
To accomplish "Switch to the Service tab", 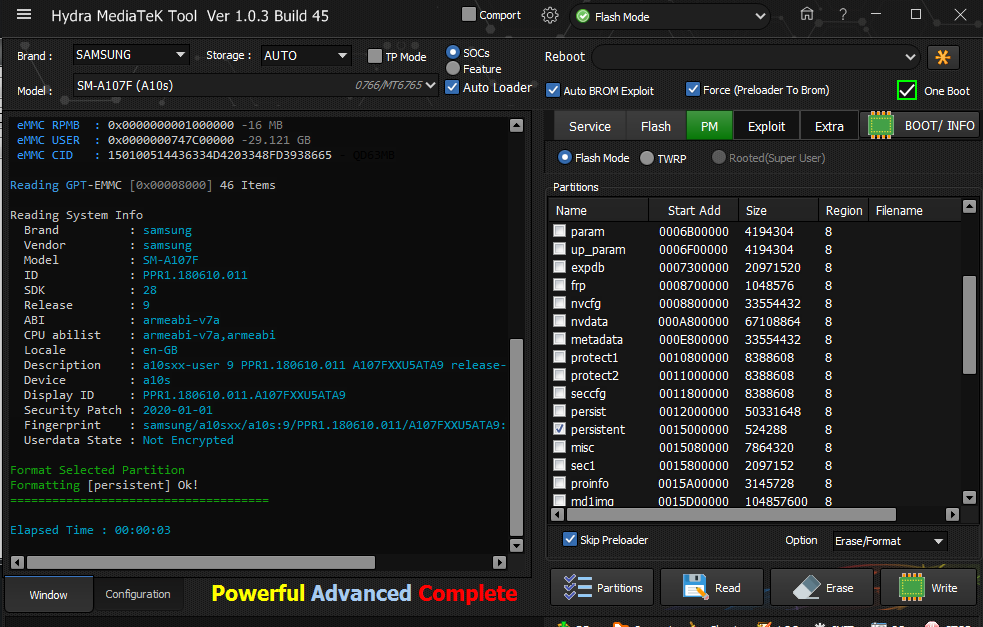I will 590,126.
